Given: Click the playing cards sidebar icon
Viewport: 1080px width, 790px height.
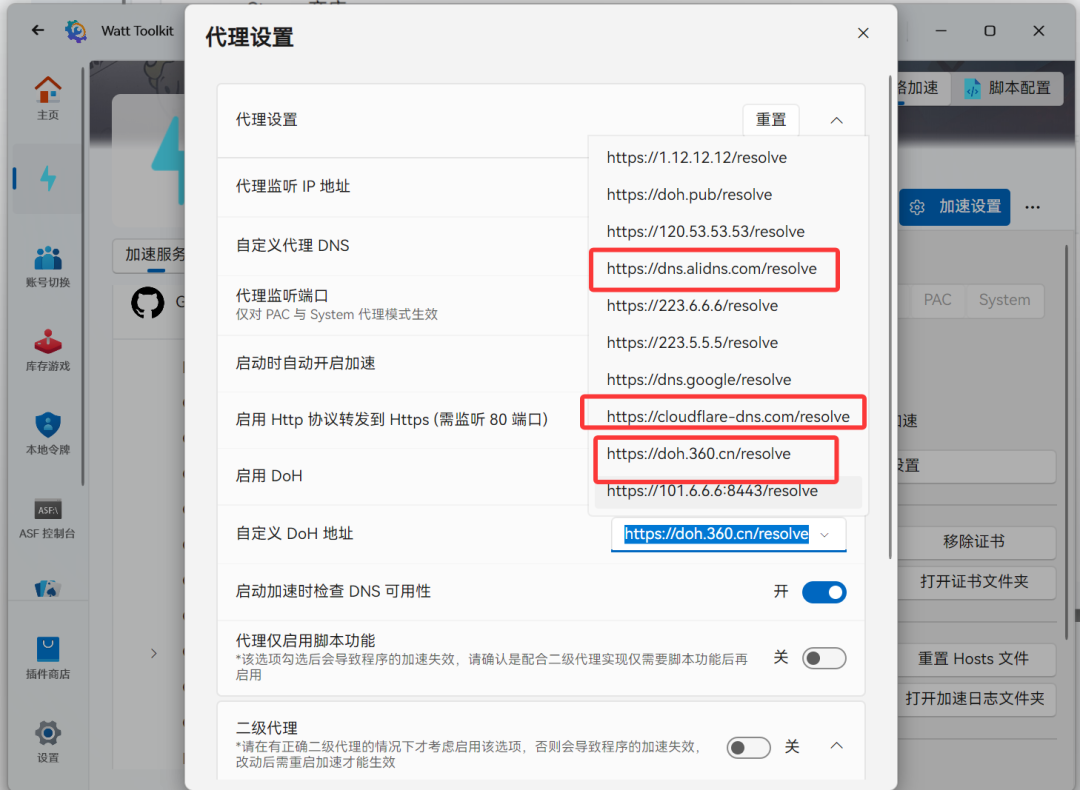Looking at the screenshot, I should pos(48,589).
